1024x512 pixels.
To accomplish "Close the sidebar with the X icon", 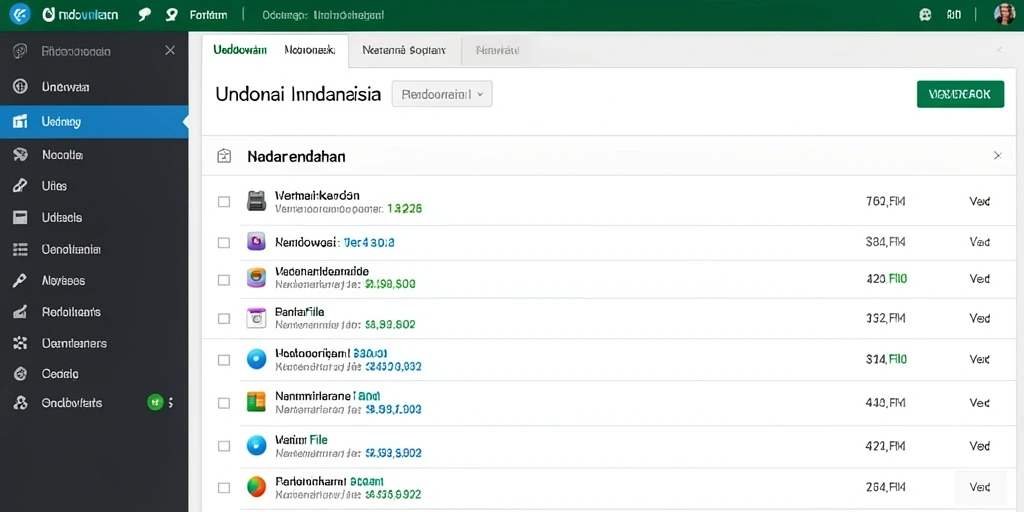I will pyautogui.click(x=170, y=50).
